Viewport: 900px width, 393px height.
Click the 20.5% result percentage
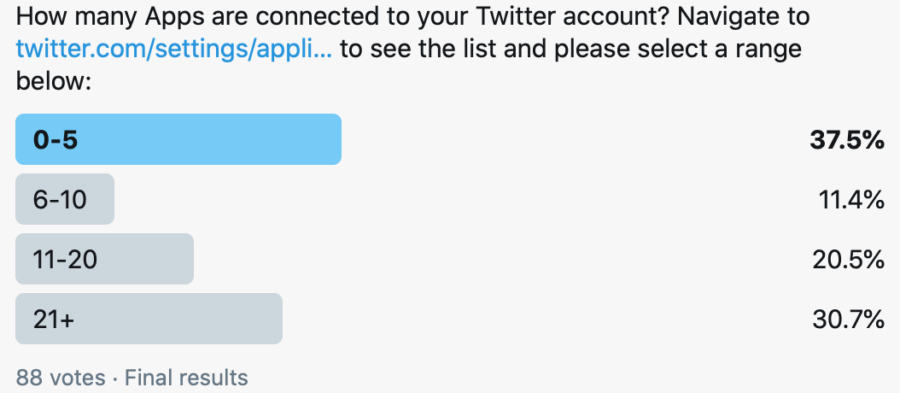coord(848,260)
